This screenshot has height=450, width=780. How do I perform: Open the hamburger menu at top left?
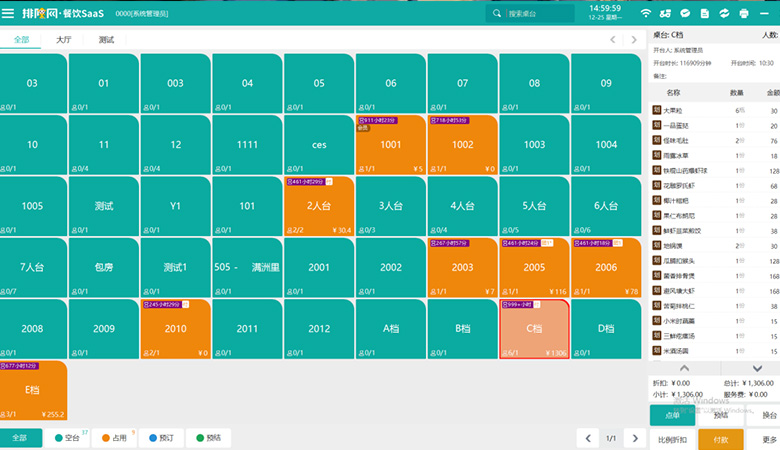pos(9,13)
